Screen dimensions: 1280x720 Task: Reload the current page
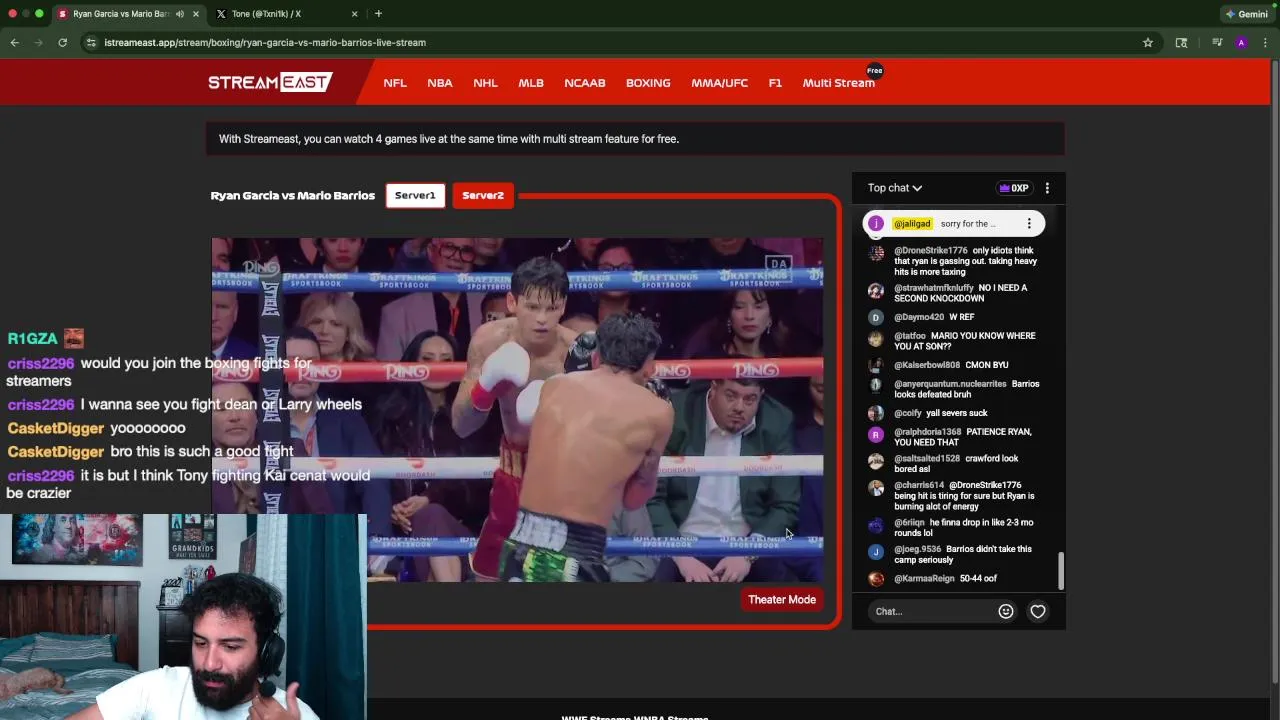click(62, 42)
